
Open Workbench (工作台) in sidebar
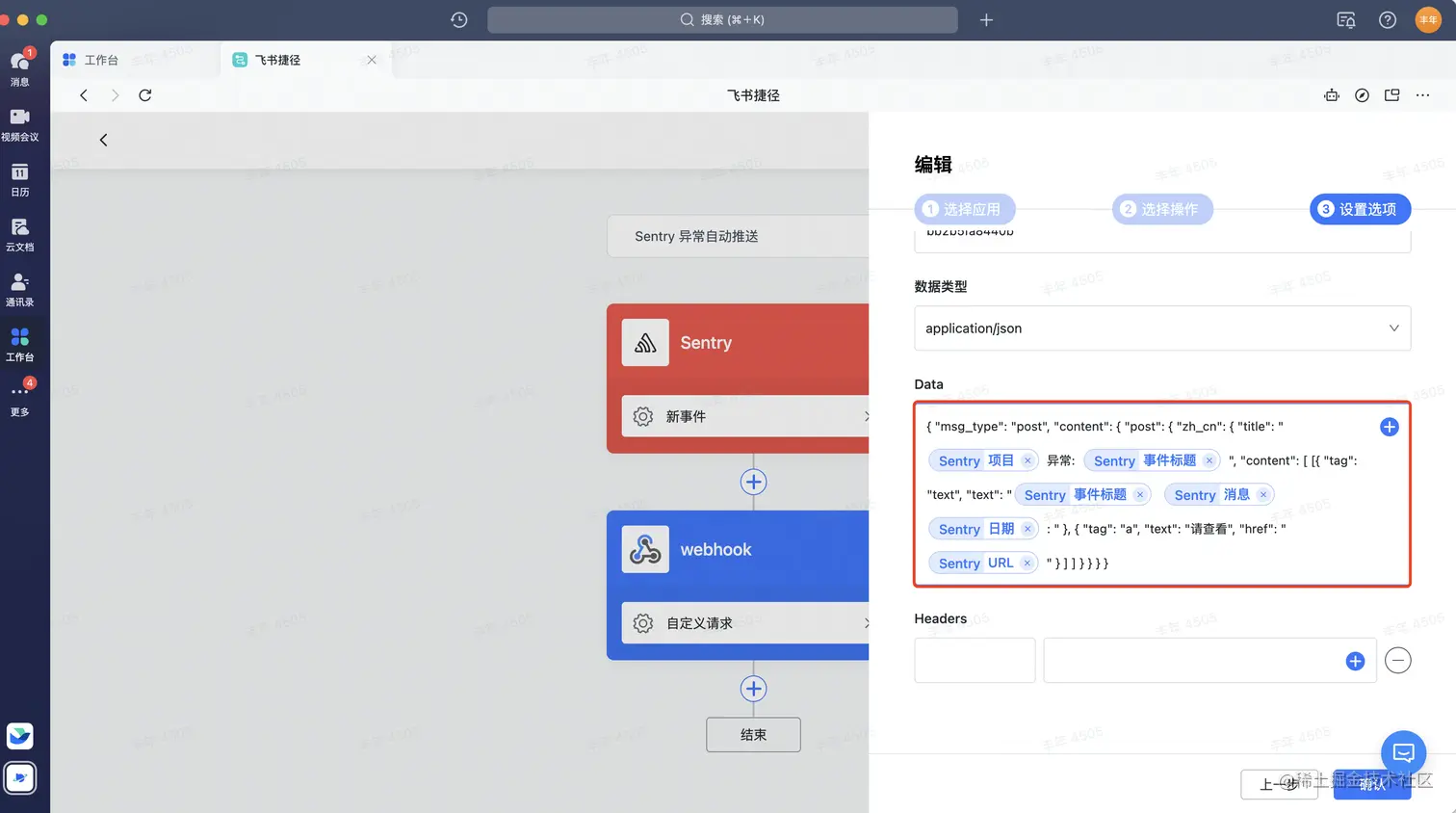19,344
